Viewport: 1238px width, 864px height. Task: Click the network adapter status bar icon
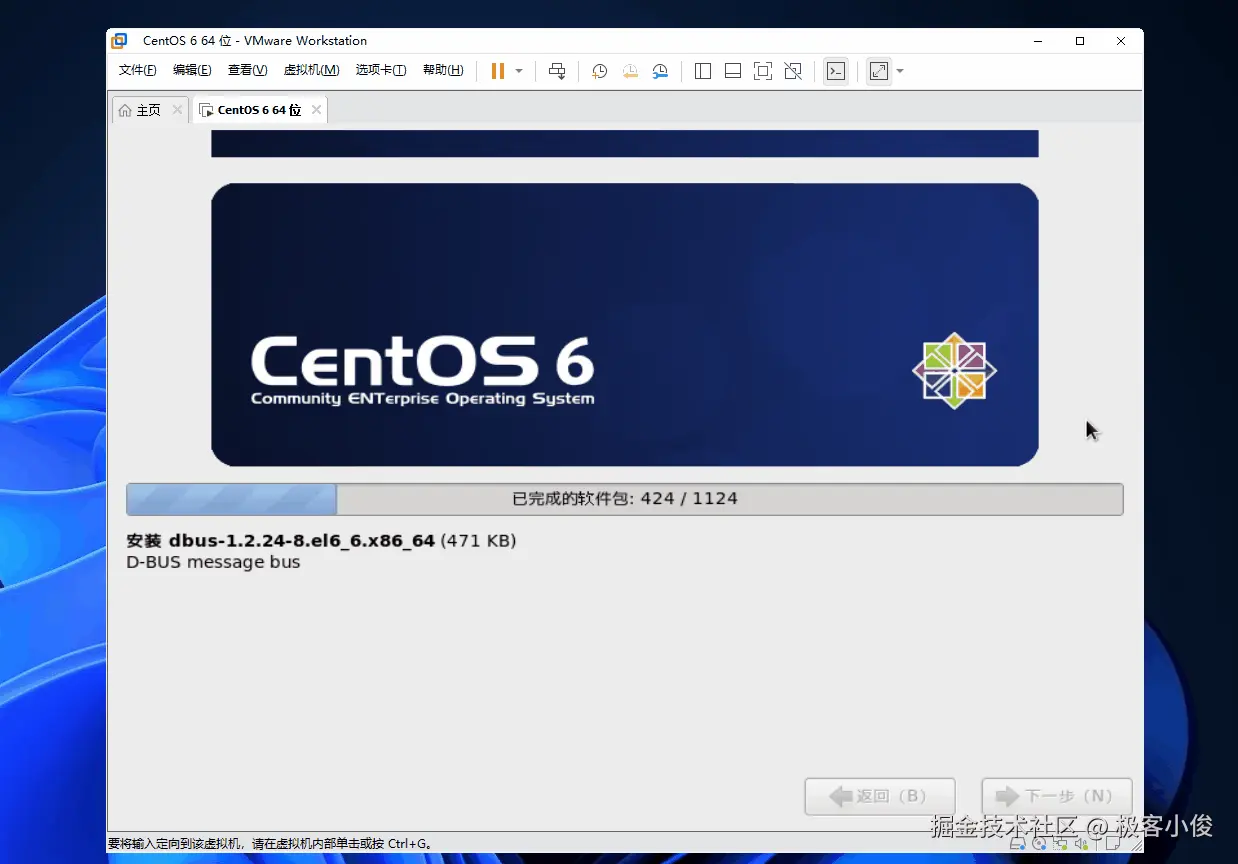click(x=1059, y=844)
